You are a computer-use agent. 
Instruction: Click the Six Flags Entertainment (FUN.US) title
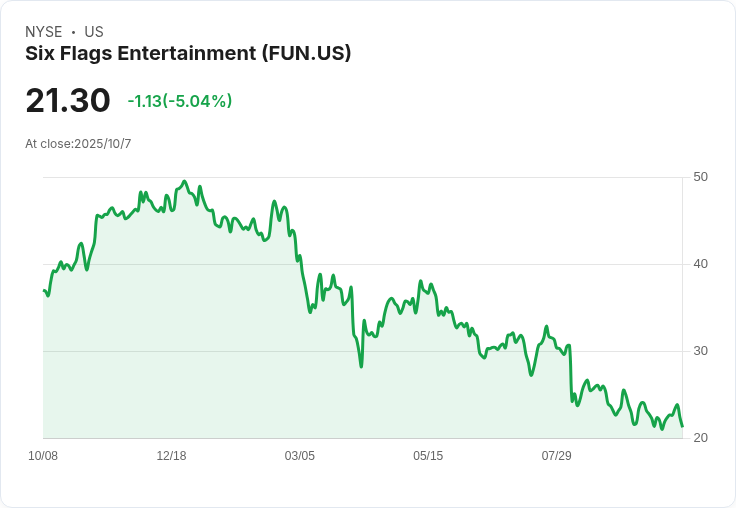188,53
